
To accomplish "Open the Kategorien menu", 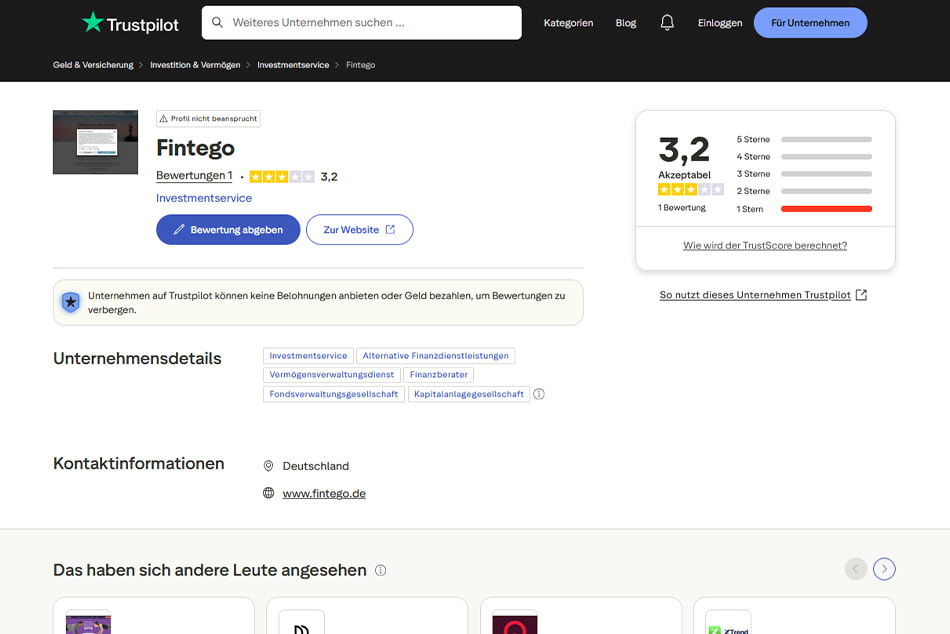I will (568, 23).
